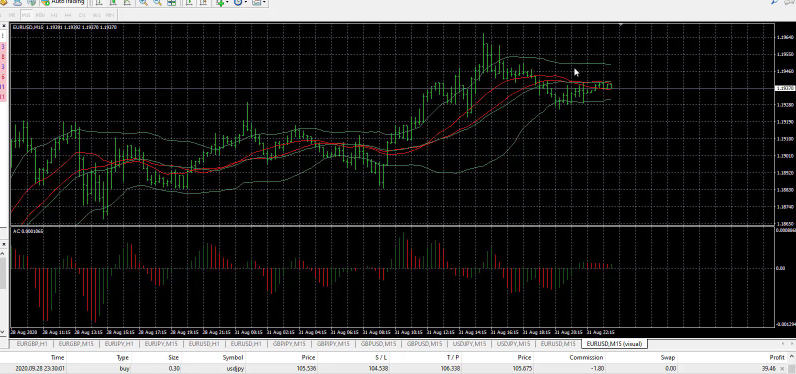Open the USDJPY,M15 chart tab
The height and width of the screenshot is (374, 796).
(514, 344)
